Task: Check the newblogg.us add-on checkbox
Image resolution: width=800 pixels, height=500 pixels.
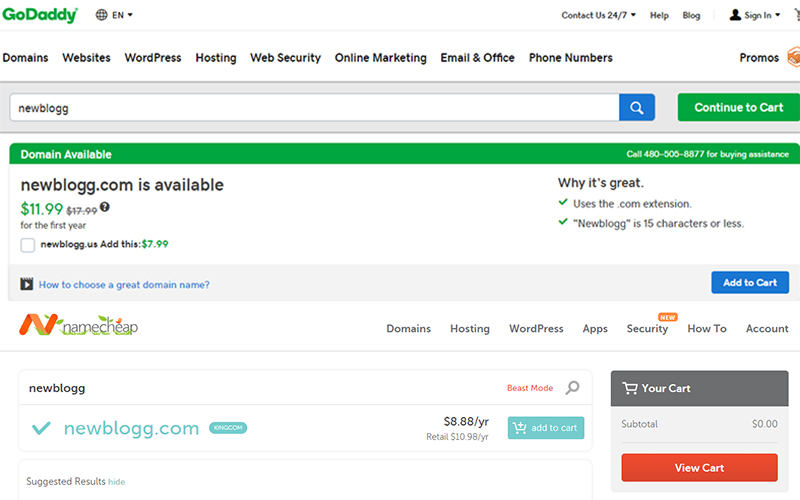Action: [28, 245]
